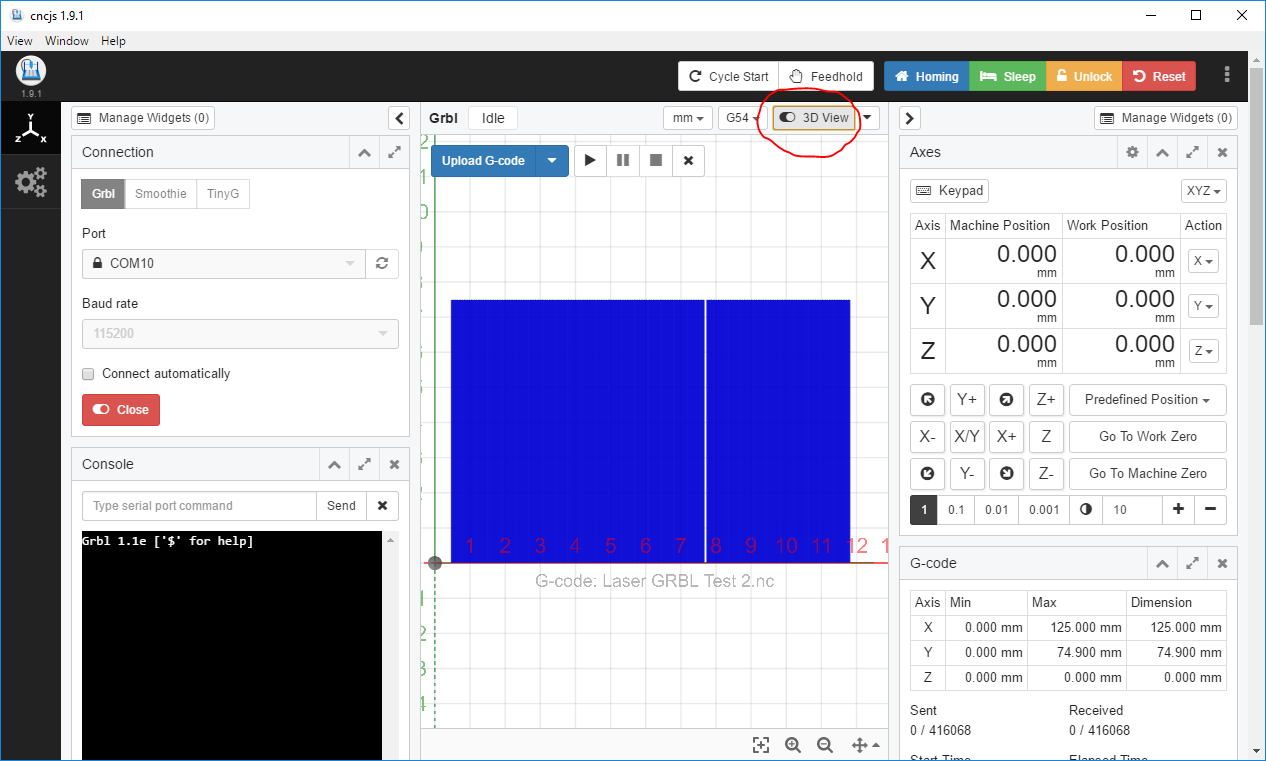This screenshot has height=761, width=1266.
Task: Switch to the Smoothie controller tab
Action: point(161,194)
